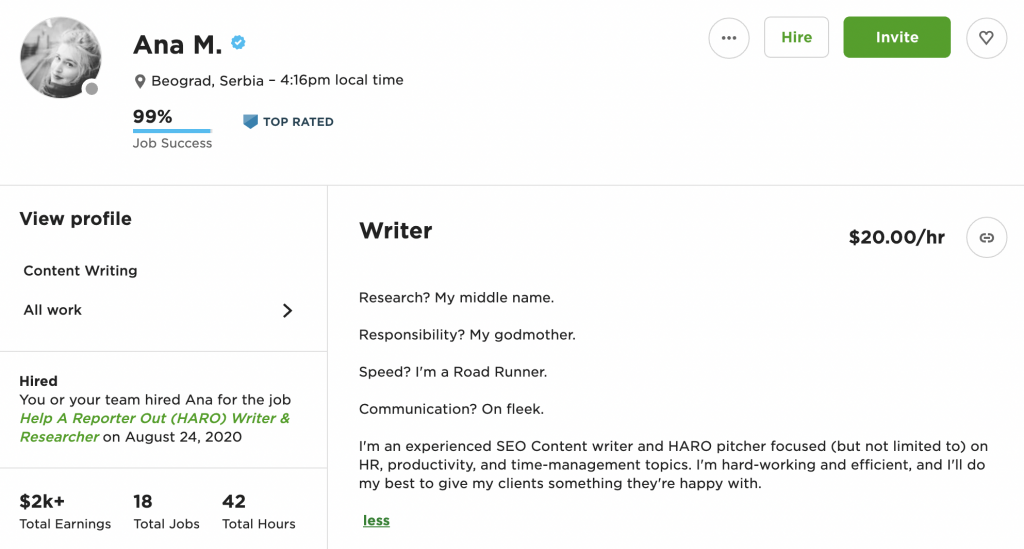Open Ana's profile photo
The width and height of the screenshot is (1024, 549).
(x=61, y=57)
